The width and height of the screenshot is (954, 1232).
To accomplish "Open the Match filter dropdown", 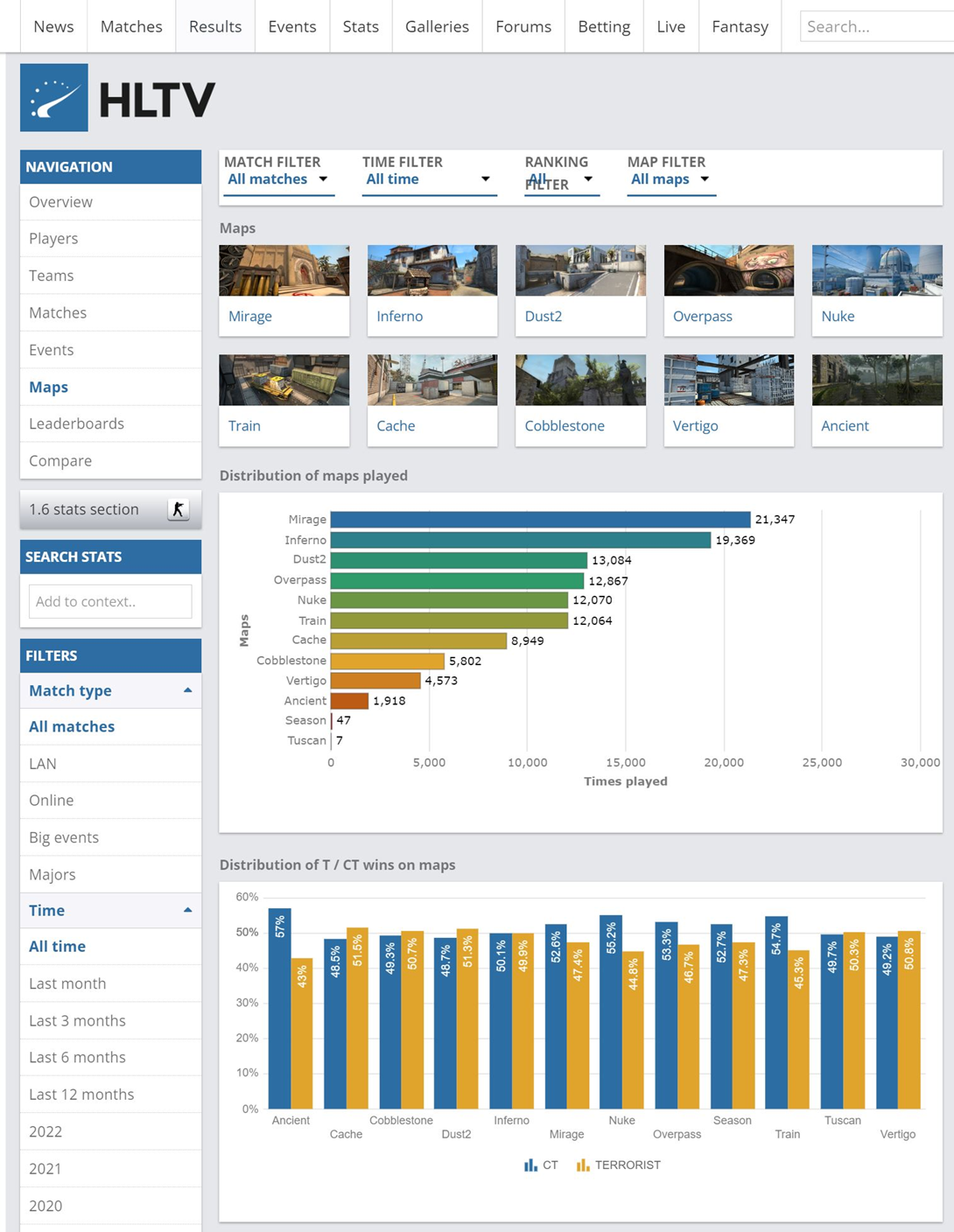I will pos(277,179).
